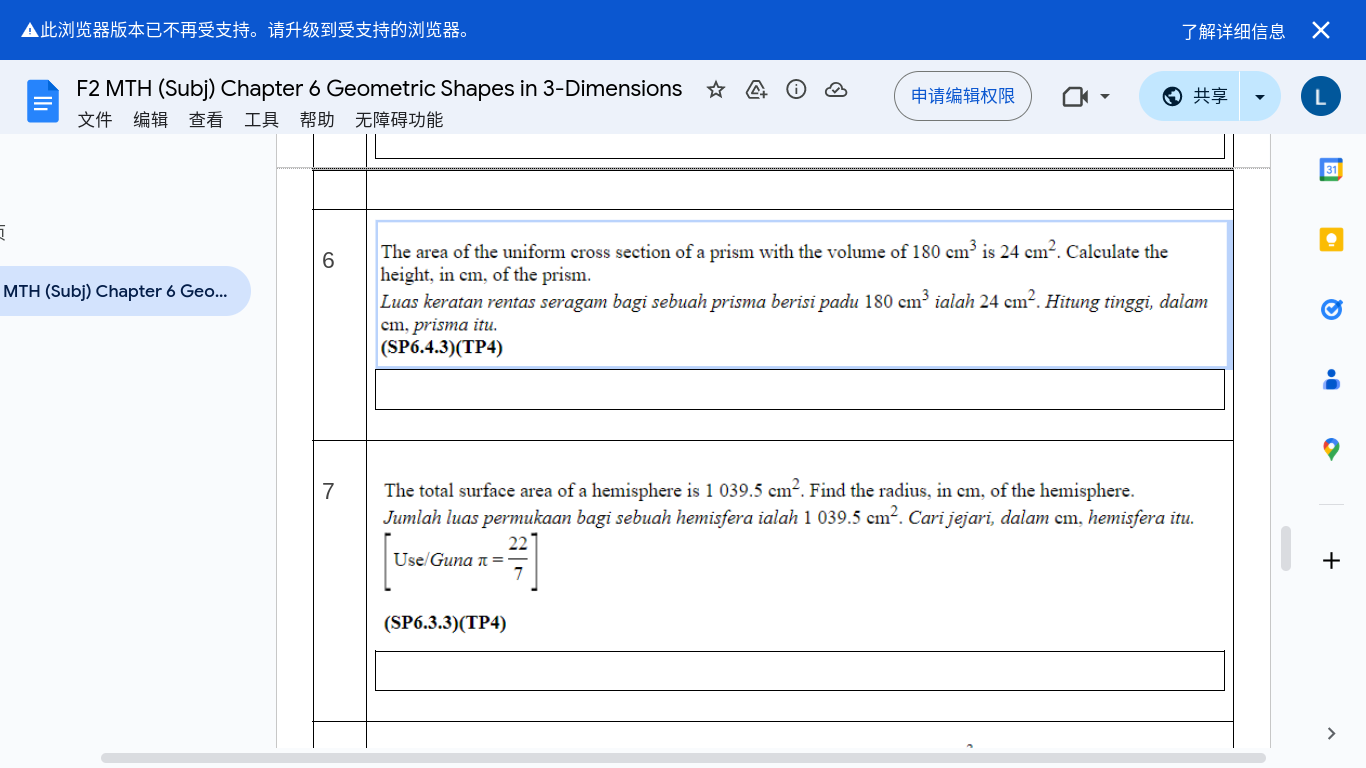The image size is (1366, 768).
Task: Click answer box under question 7
Action: pyautogui.click(x=800, y=671)
